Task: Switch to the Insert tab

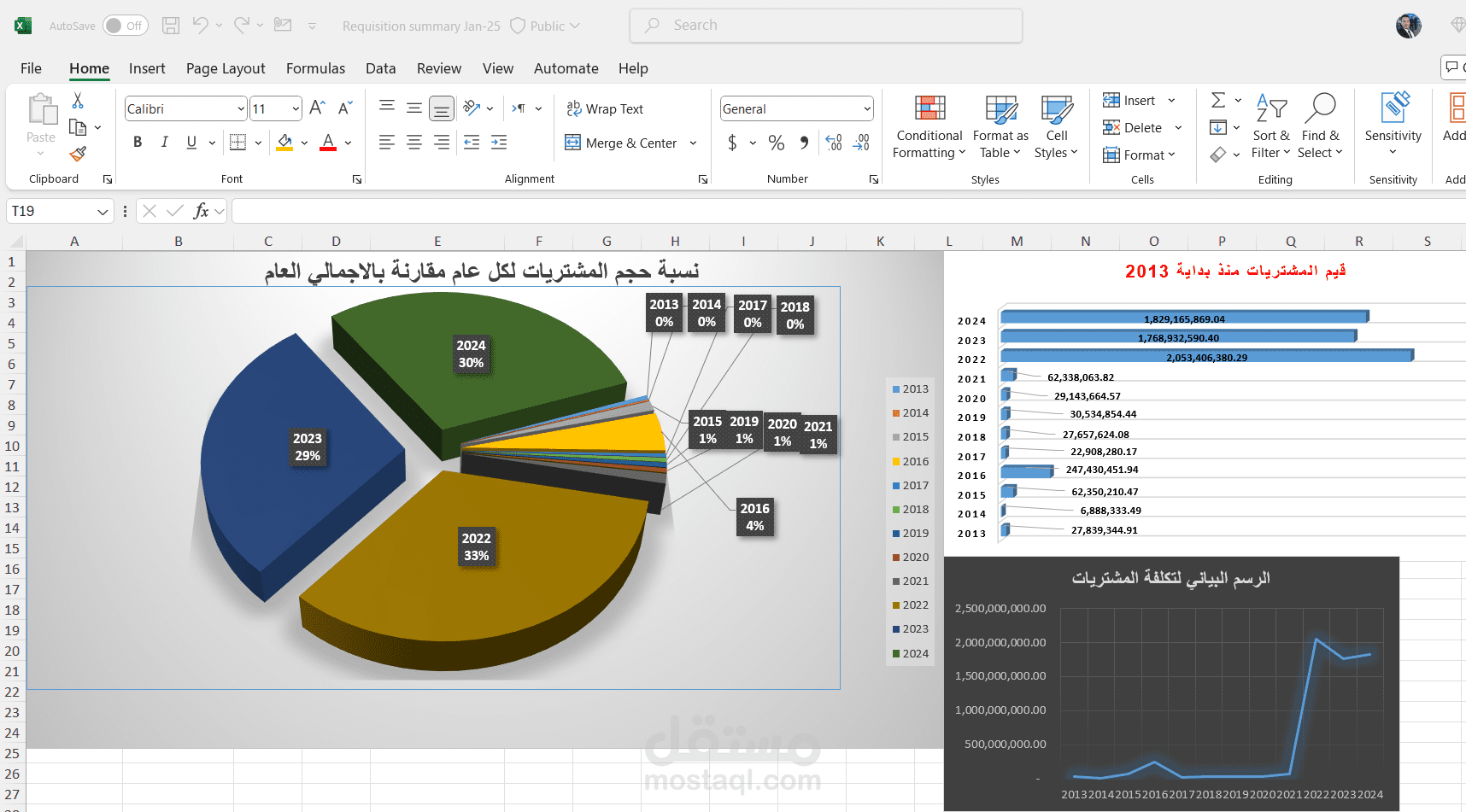Action: click(x=147, y=68)
